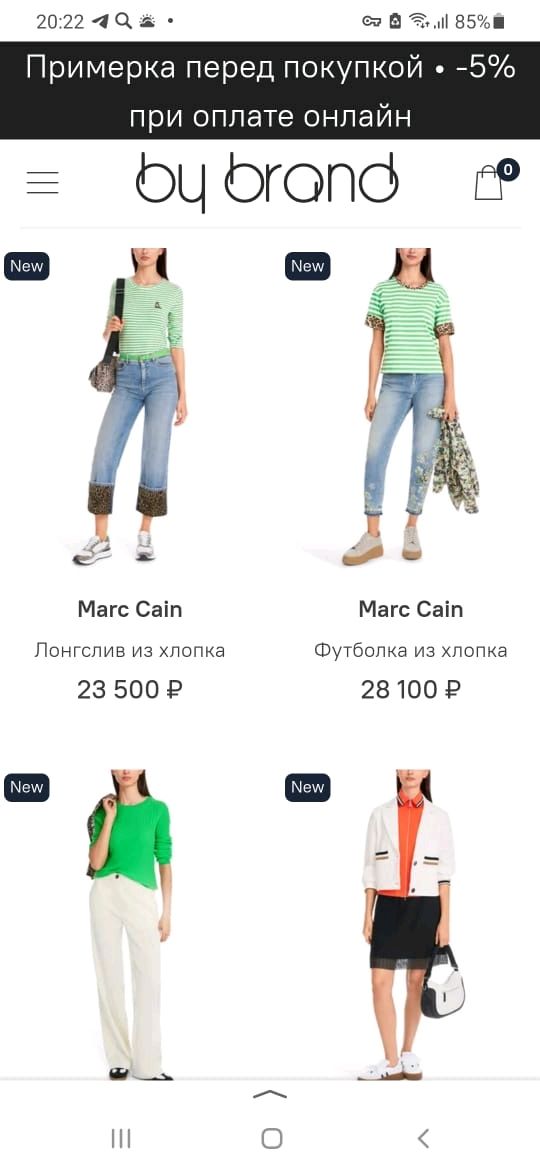540x1170 pixels.
Task: Tap the Android back button
Action: tap(423, 1138)
